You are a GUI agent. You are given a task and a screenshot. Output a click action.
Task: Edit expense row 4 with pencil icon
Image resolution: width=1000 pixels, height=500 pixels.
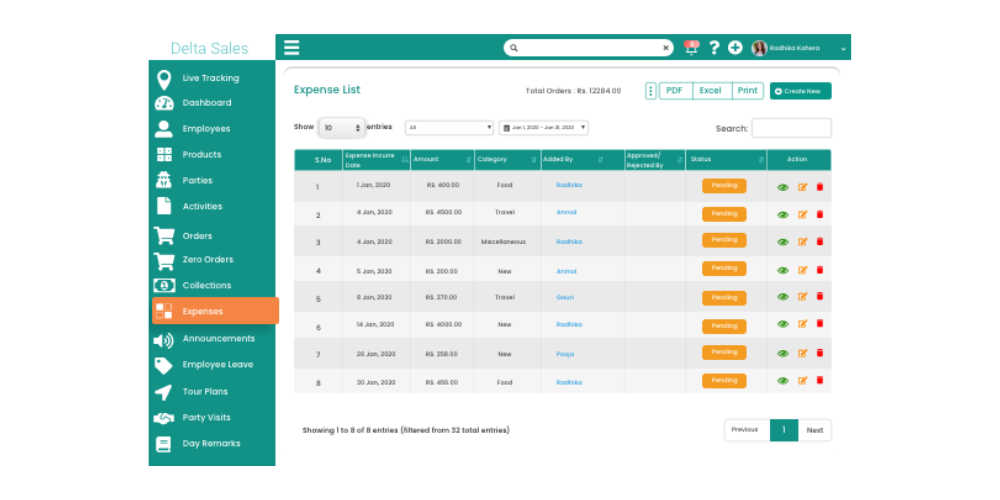[803, 270]
